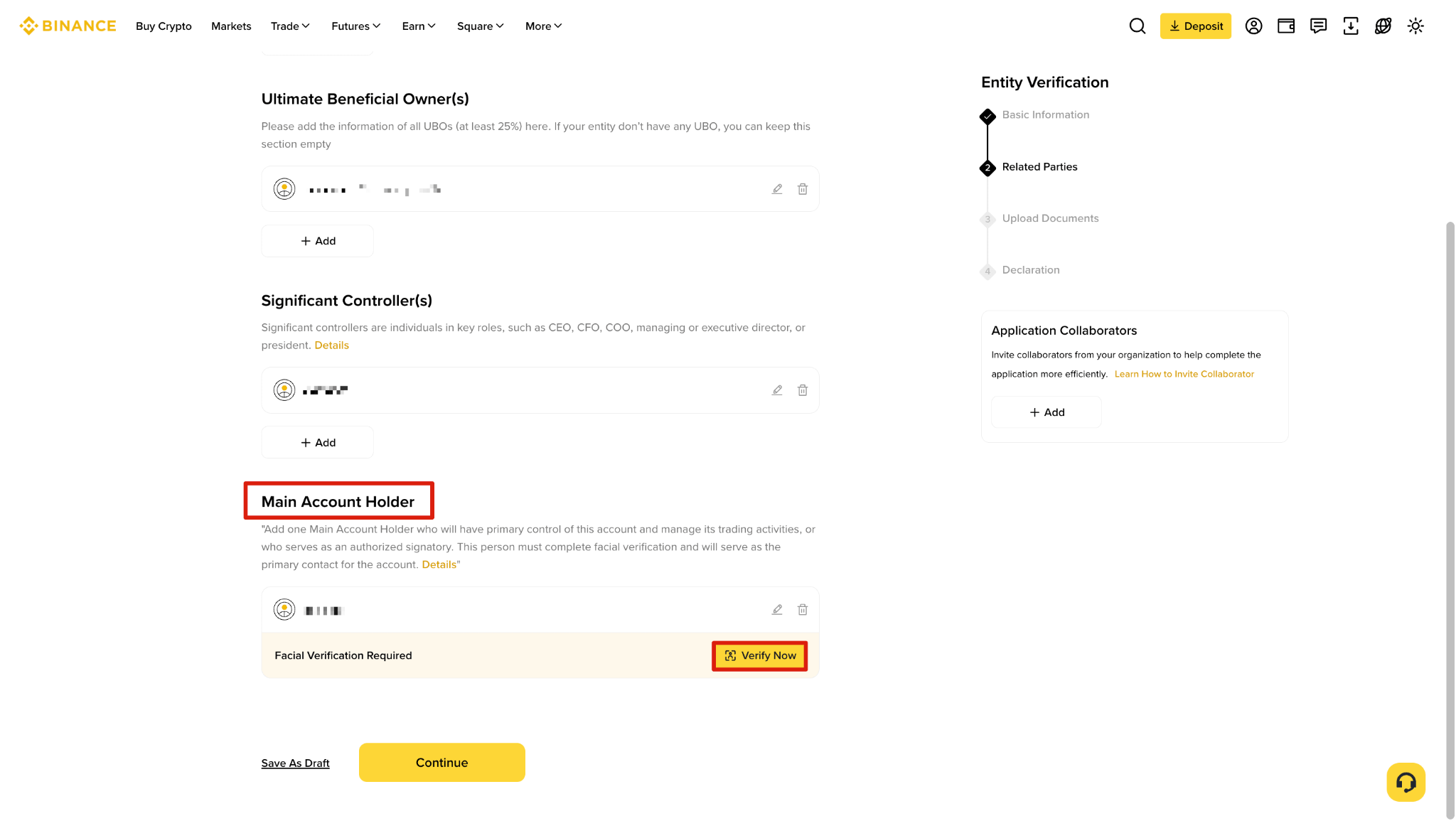Open the user profile icon
Image resolution: width=1456 pixels, height=821 pixels.
pos(1253,26)
